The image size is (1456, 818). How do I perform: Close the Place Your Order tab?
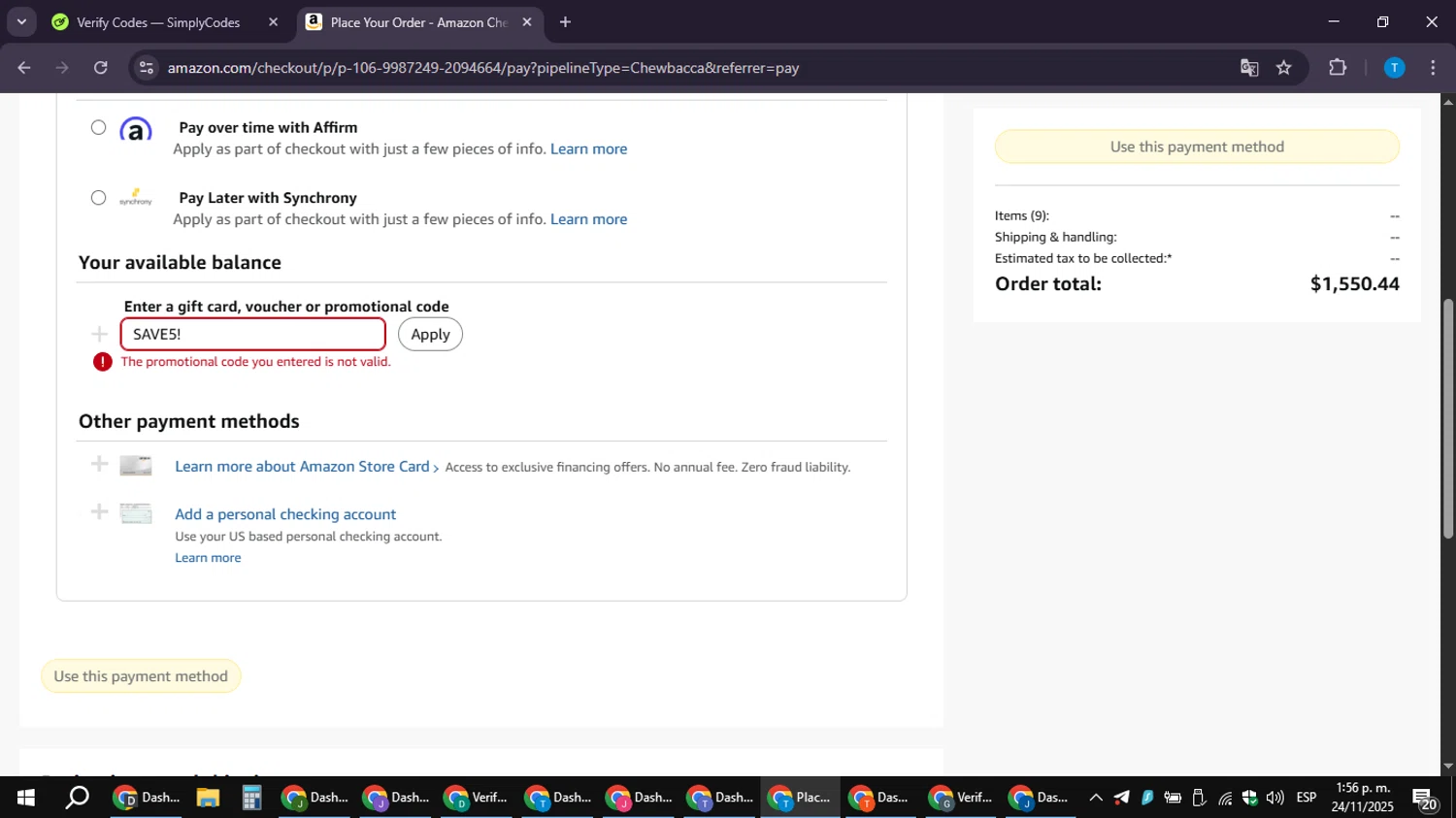[527, 22]
